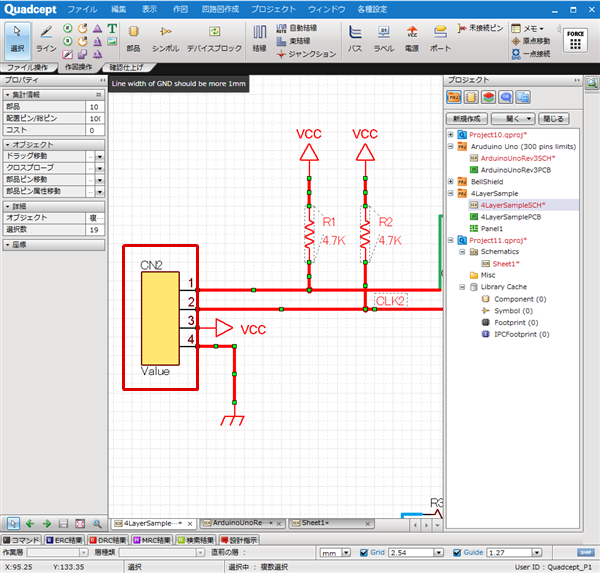Click the 部品 (Component) placement icon
Viewport: 600px width, 573px height.
[x=133, y=38]
